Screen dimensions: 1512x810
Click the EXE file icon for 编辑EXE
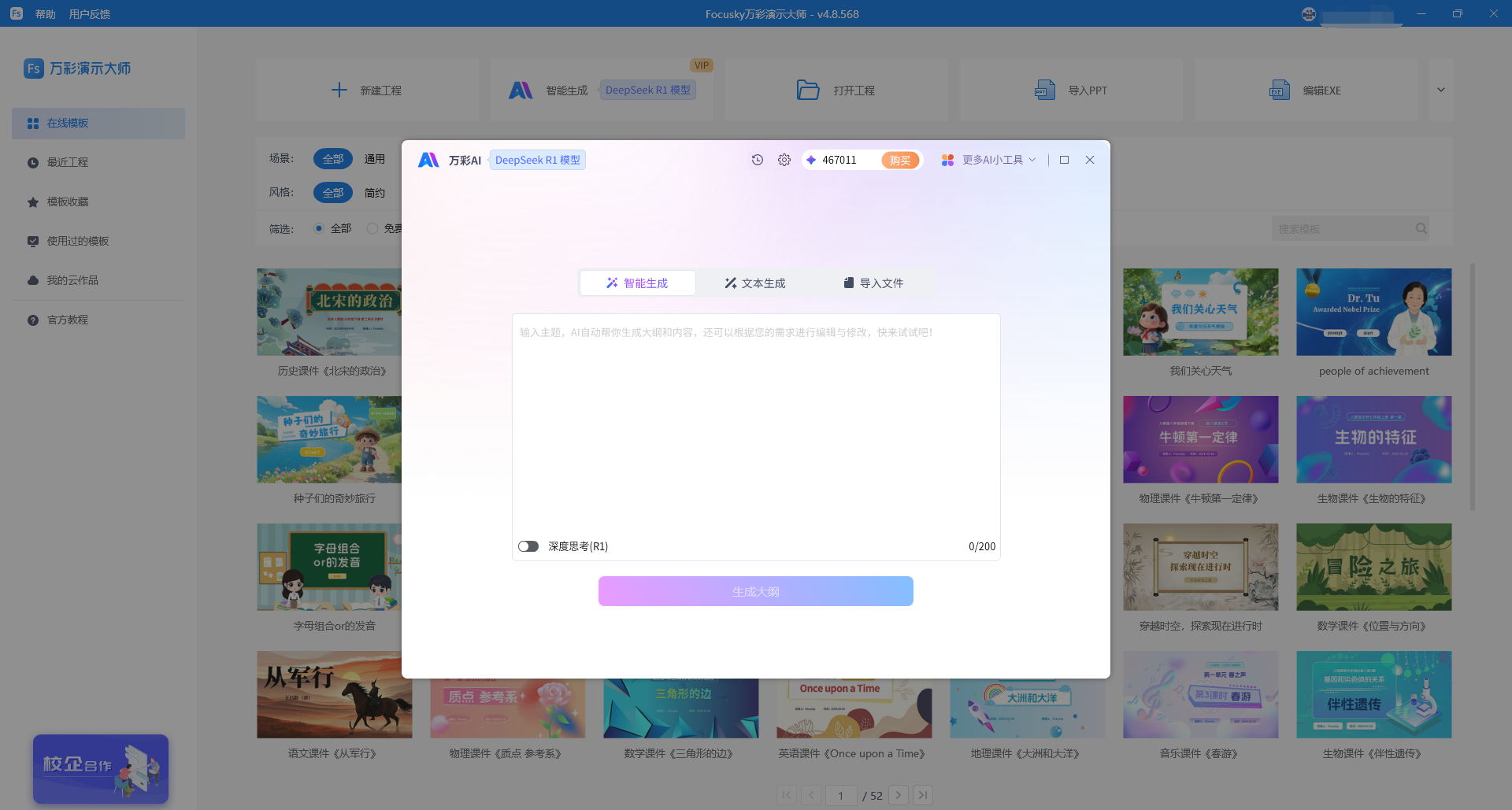tap(1280, 90)
